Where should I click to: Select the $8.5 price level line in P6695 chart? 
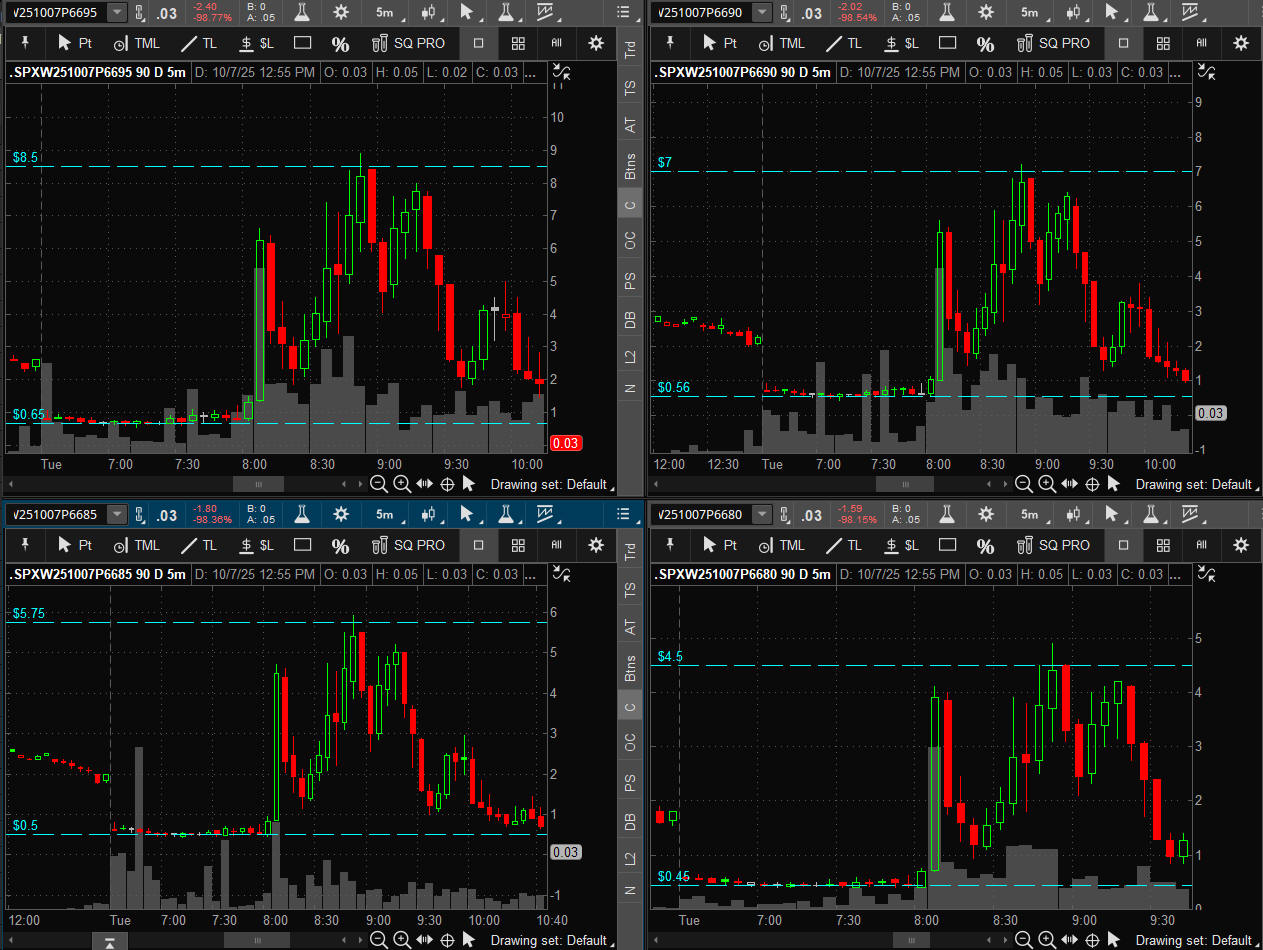click(x=277, y=166)
